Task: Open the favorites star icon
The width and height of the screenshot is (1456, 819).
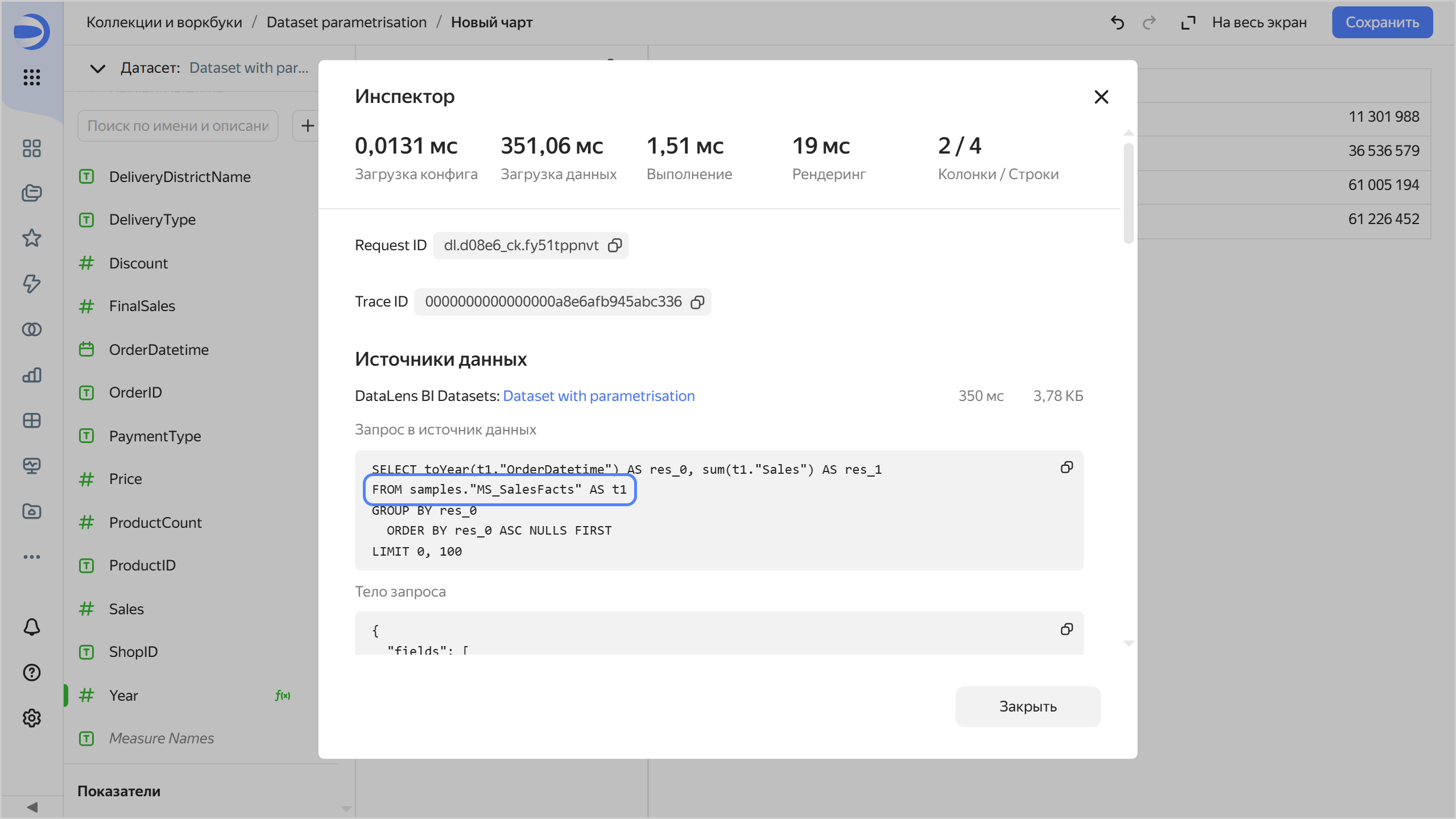Action: tap(32, 238)
